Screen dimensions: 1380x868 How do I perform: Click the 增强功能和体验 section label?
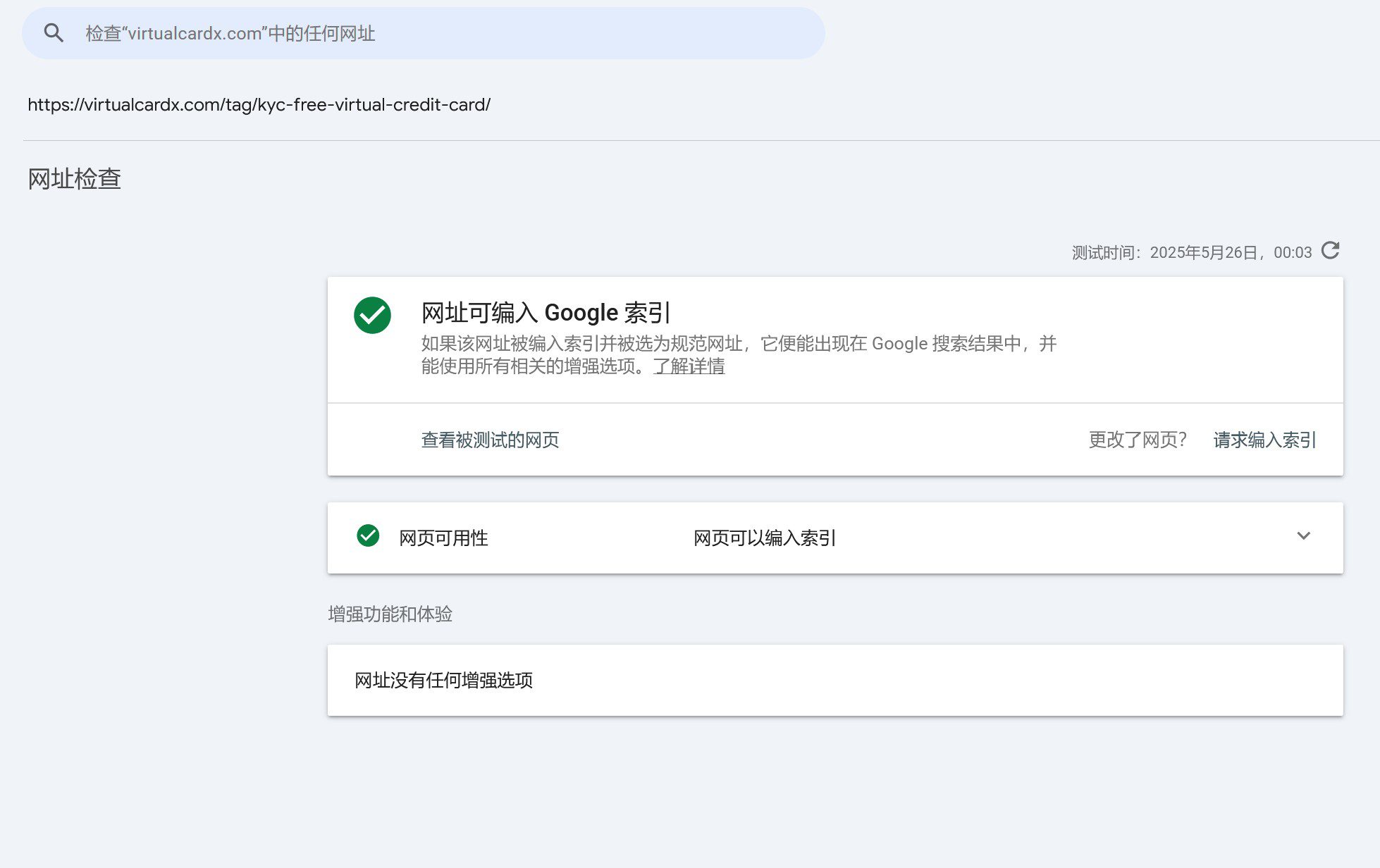tap(390, 614)
